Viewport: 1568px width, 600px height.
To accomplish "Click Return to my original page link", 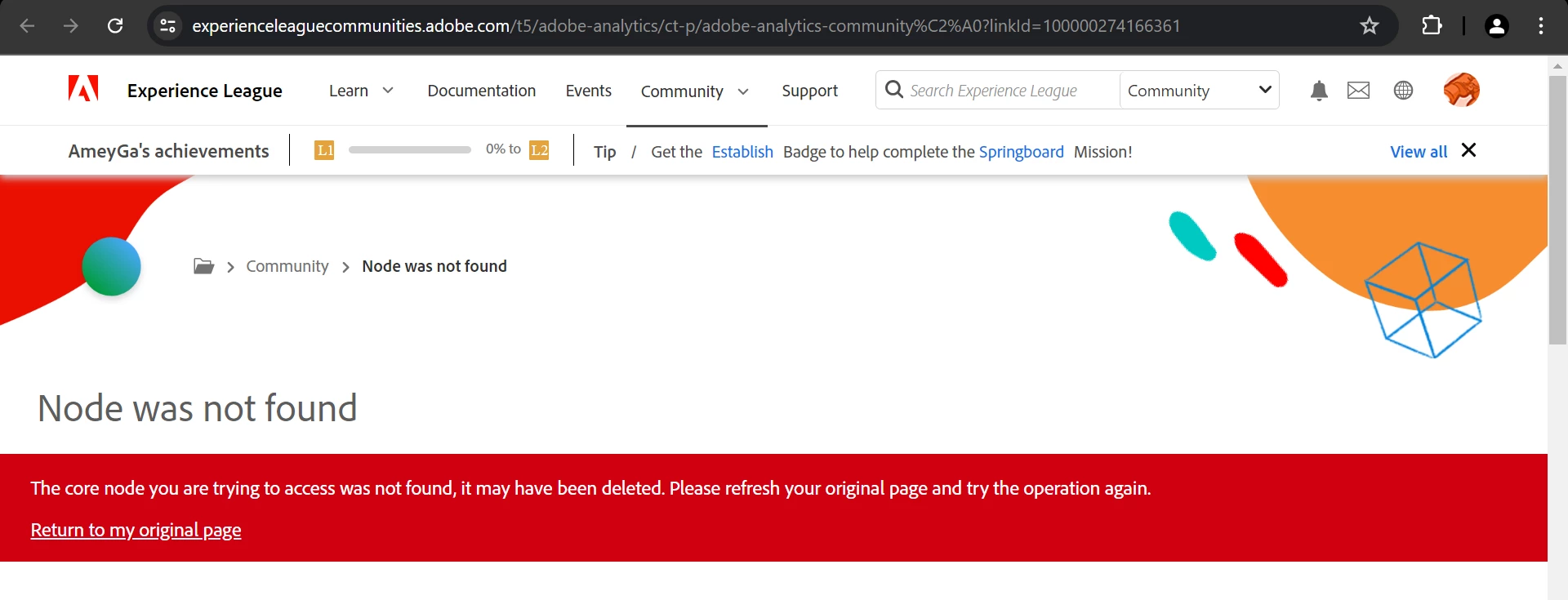I will coord(136,530).
